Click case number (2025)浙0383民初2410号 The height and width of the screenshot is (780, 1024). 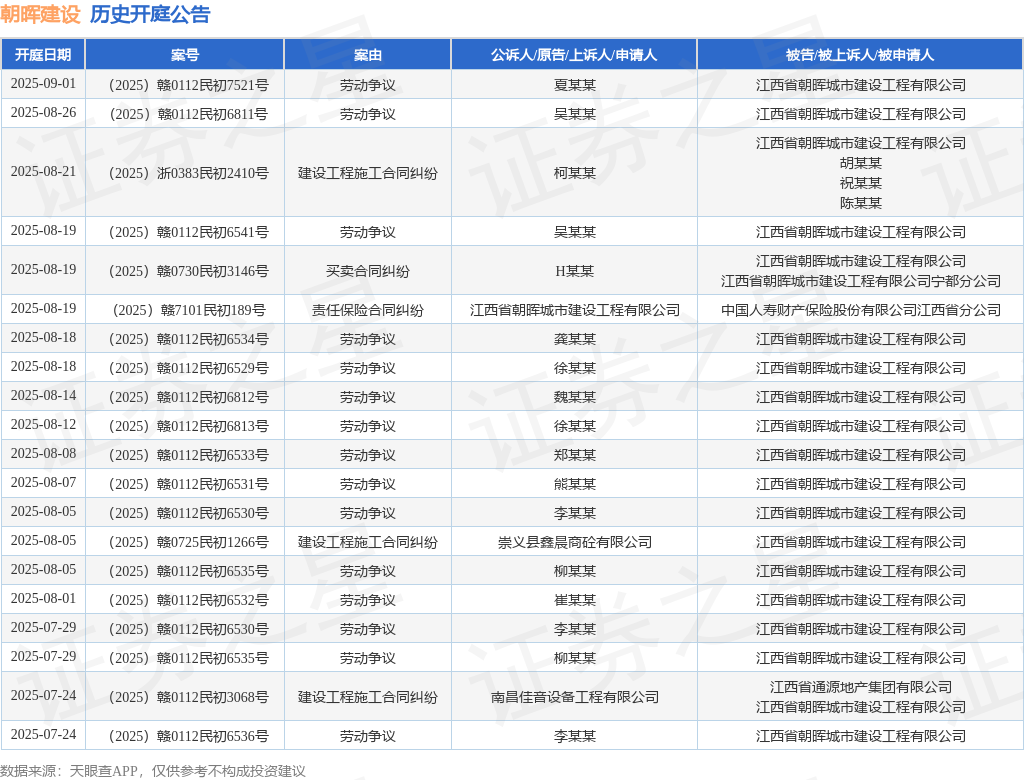[x=188, y=173]
